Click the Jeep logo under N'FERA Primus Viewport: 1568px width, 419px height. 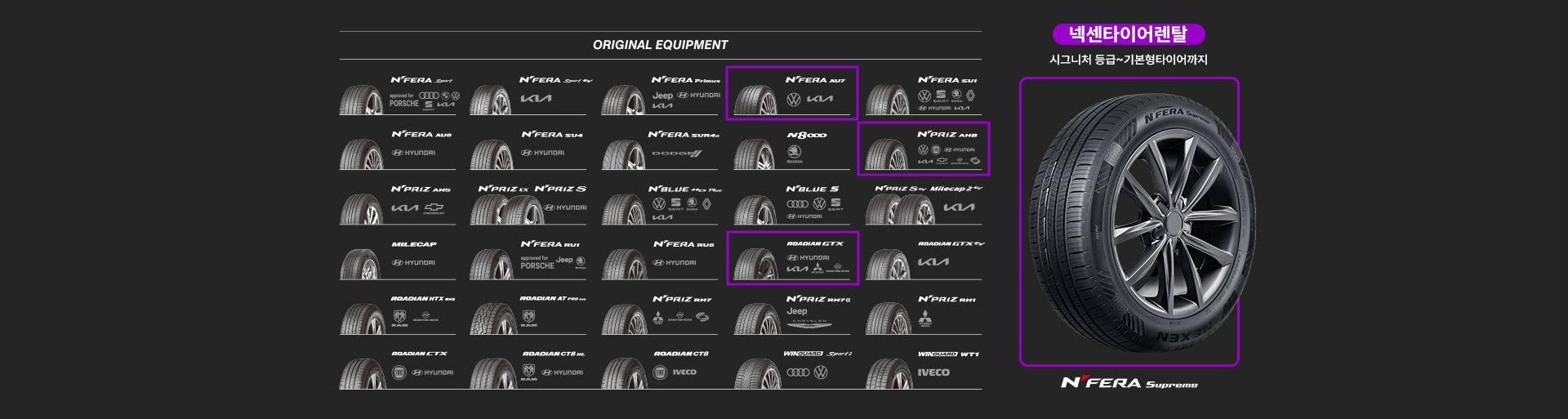click(662, 96)
